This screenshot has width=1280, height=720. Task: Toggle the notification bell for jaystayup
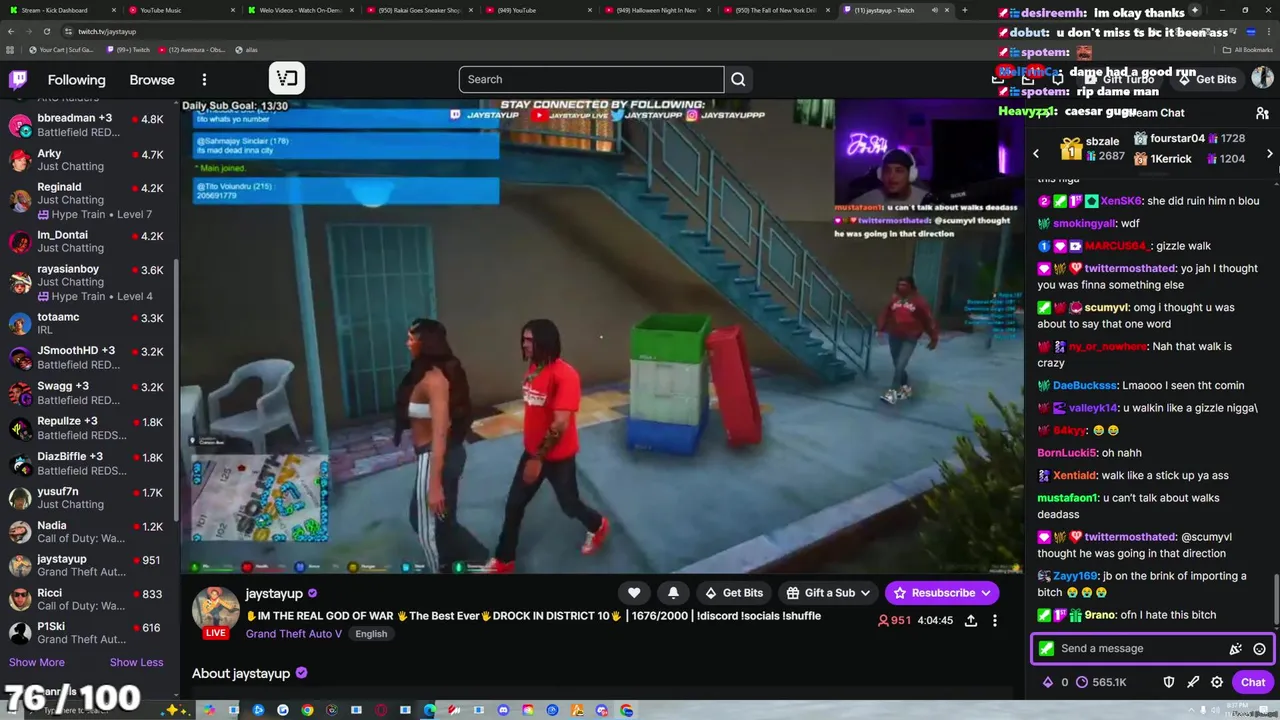coord(673,593)
